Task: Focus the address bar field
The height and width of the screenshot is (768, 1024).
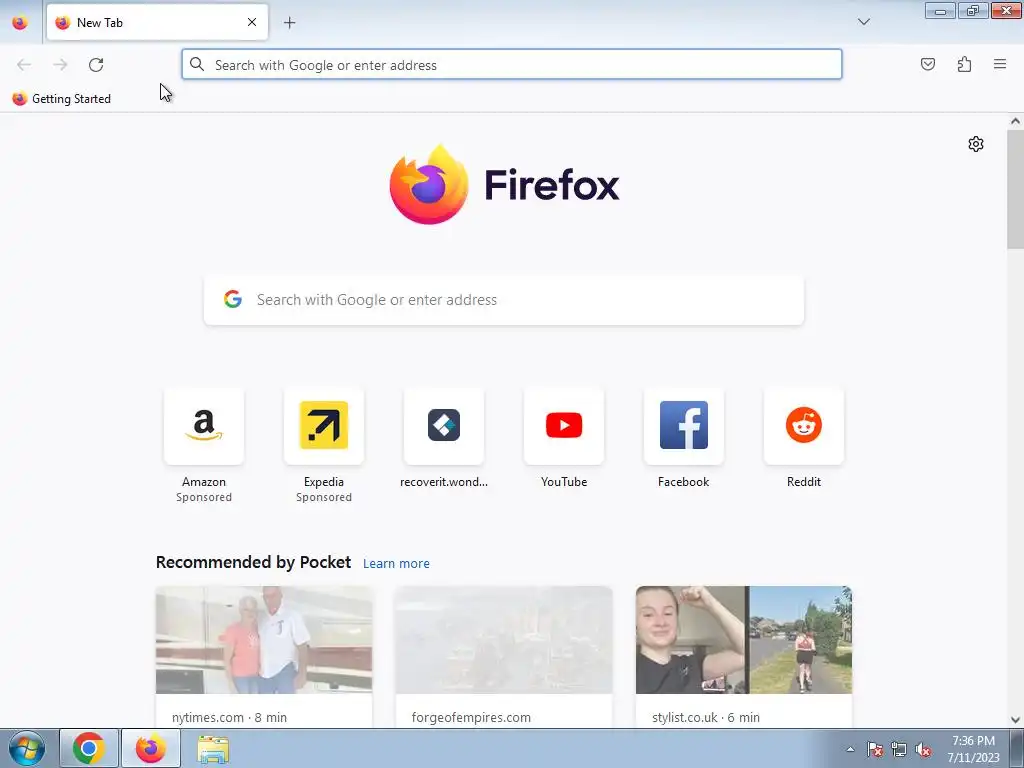Action: [x=512, y=65]
